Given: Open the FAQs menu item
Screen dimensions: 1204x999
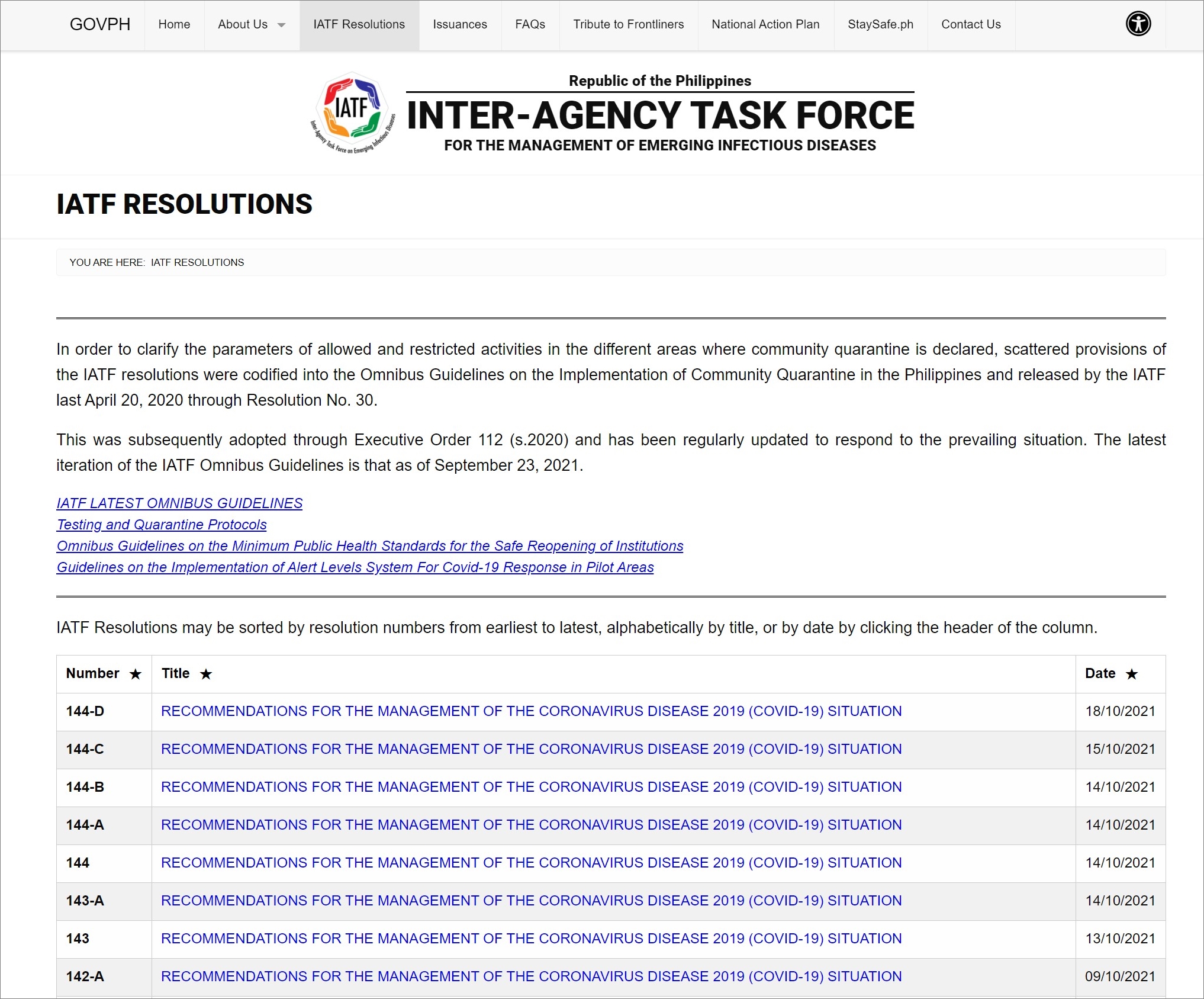Looking at the screenshot, I should pos(530,24).
